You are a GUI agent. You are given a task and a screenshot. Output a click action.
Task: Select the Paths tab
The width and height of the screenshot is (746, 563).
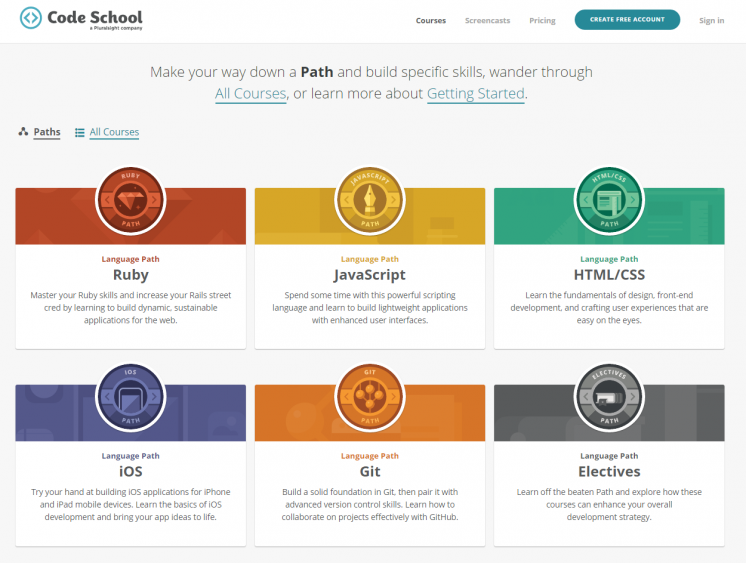47,132
